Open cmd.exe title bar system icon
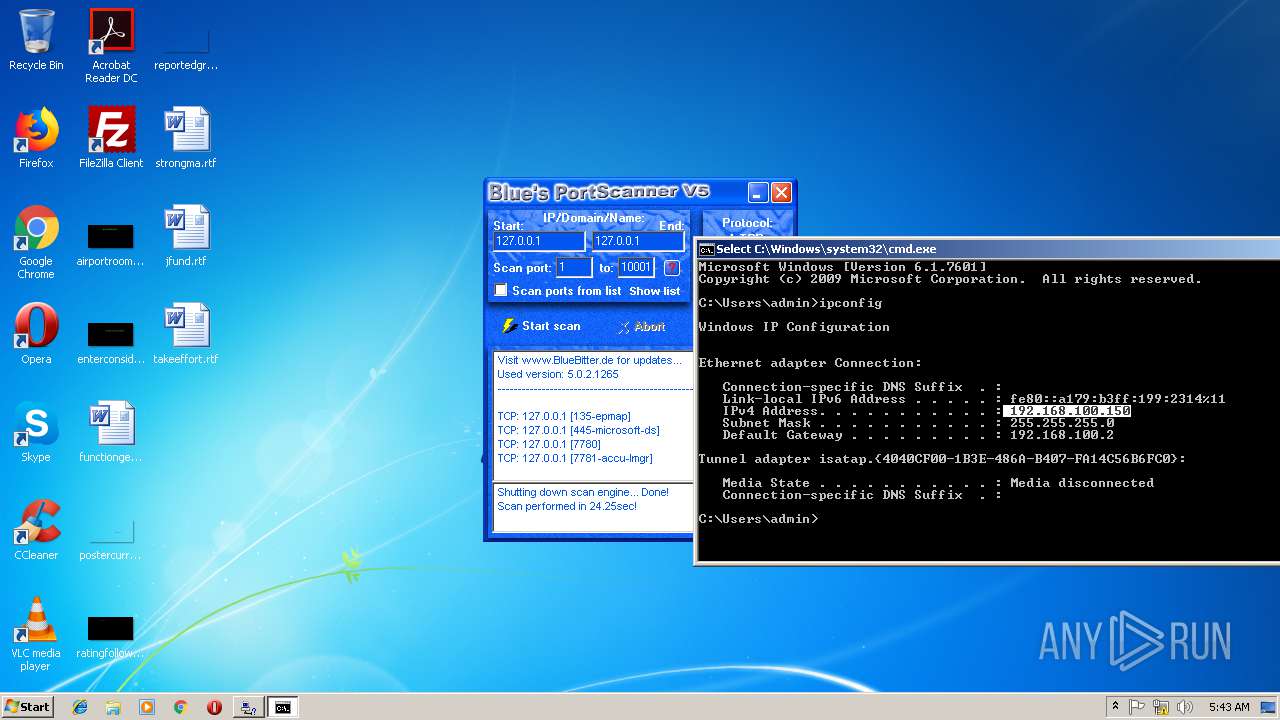 point(706,249)
